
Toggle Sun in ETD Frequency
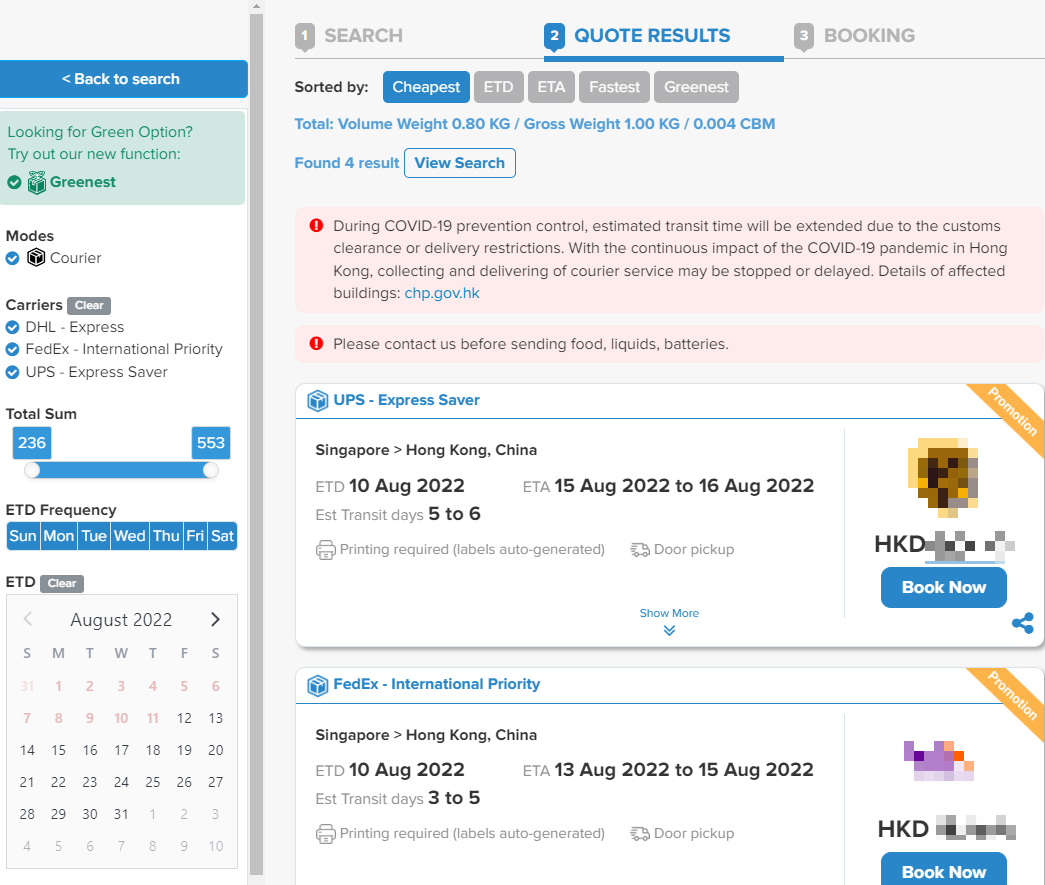pos(23,536)
